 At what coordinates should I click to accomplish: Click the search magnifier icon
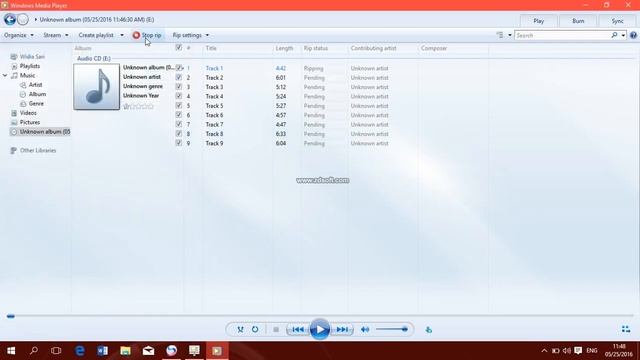tap(614, 35)
